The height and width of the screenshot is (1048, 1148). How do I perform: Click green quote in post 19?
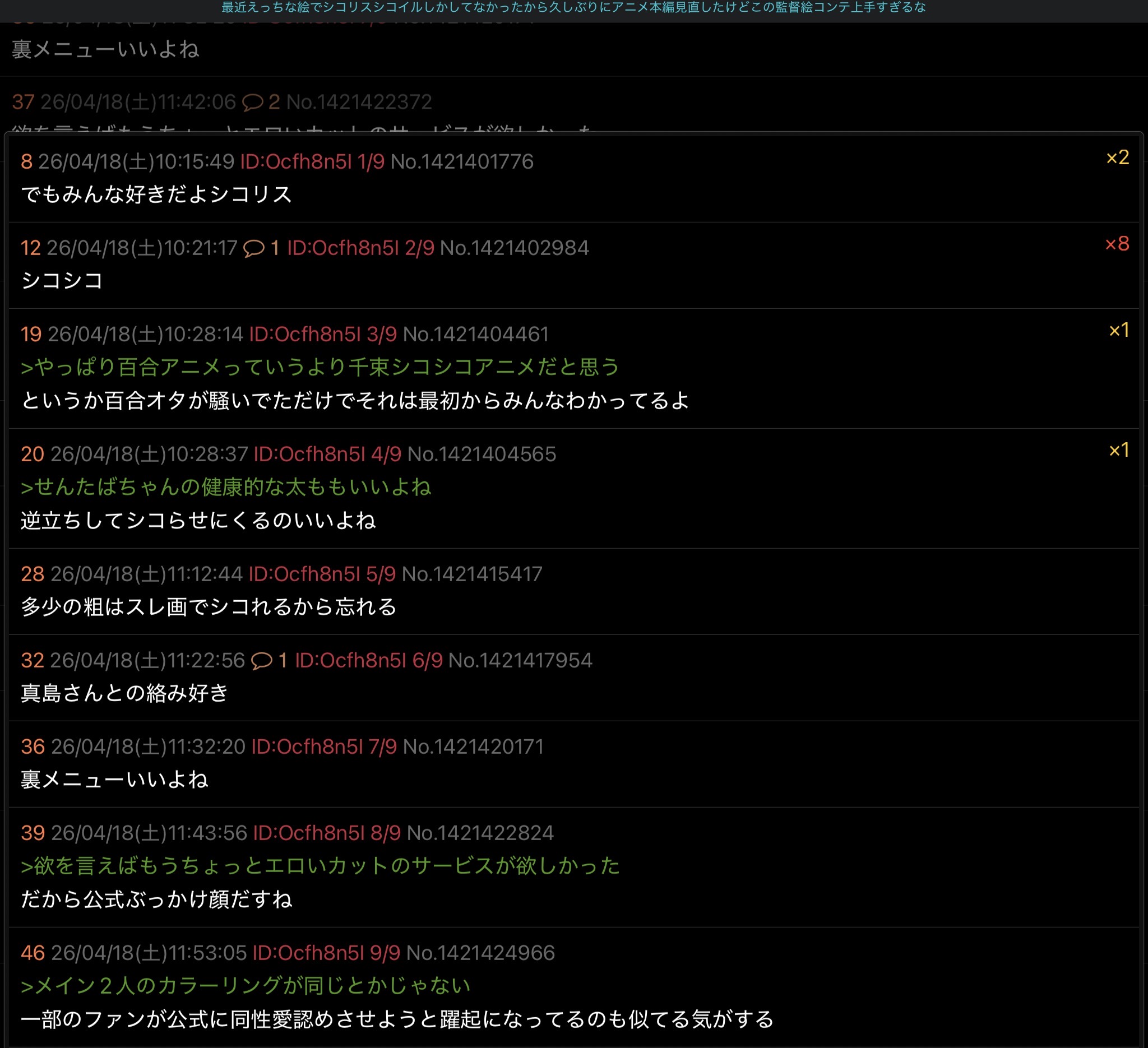[320, 367]
